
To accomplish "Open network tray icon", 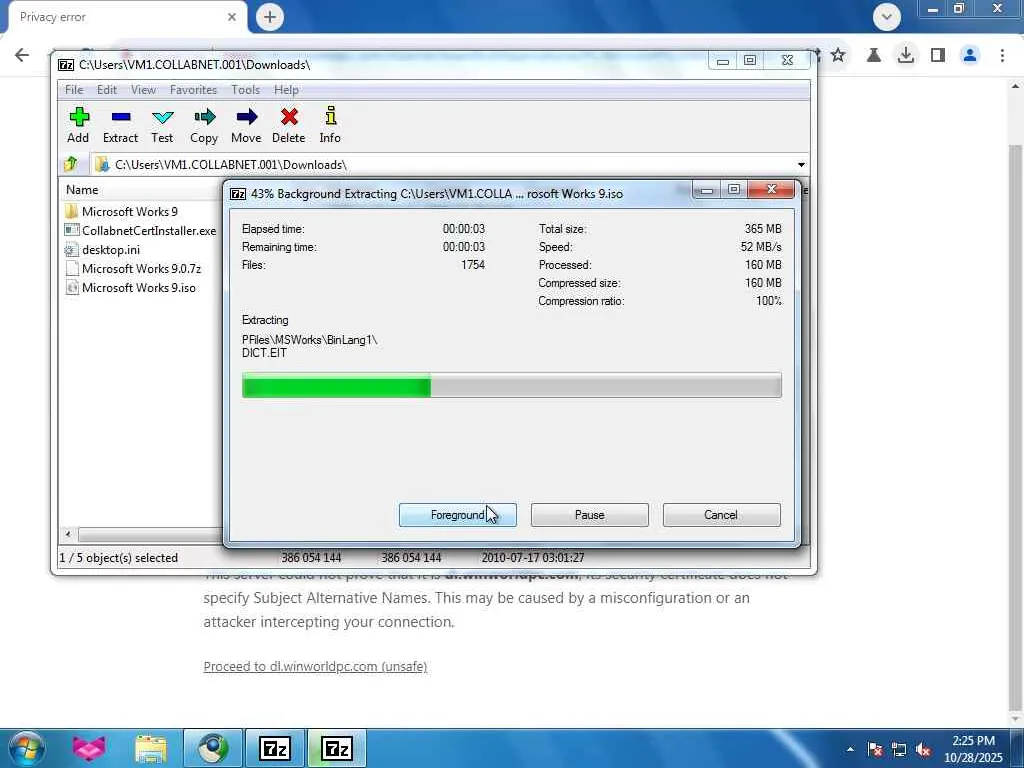I will pyautogui.click(x=899, y=749).
